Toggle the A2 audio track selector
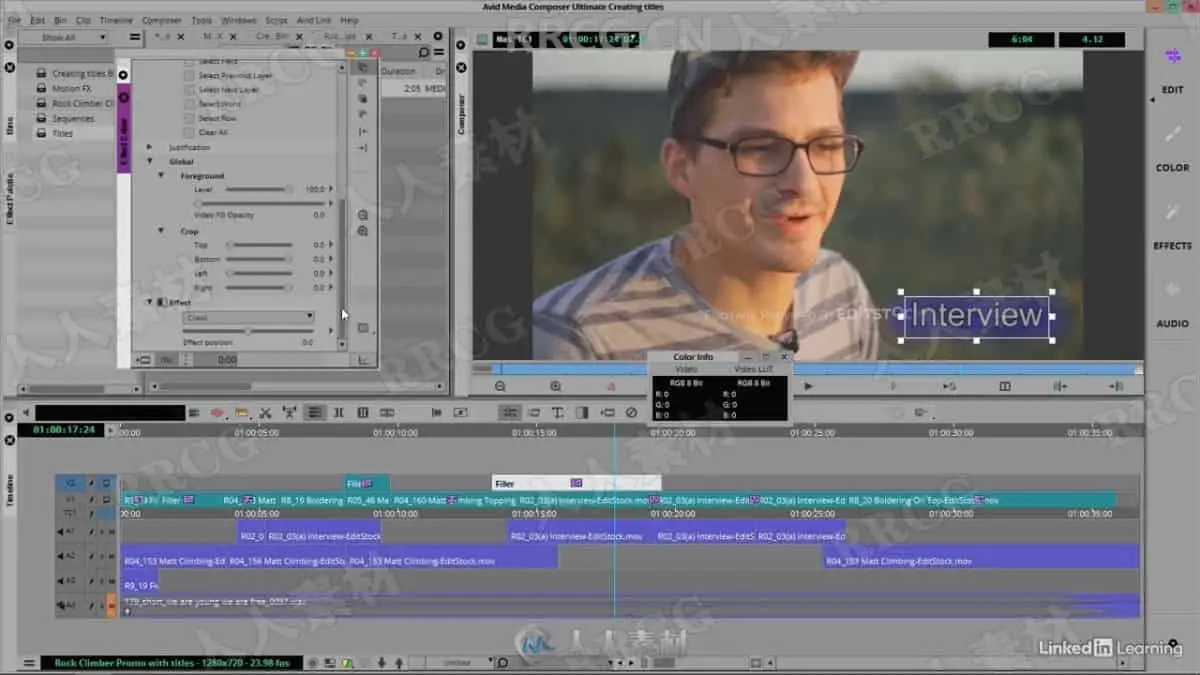1200x675 pixels. pos(70,557)
